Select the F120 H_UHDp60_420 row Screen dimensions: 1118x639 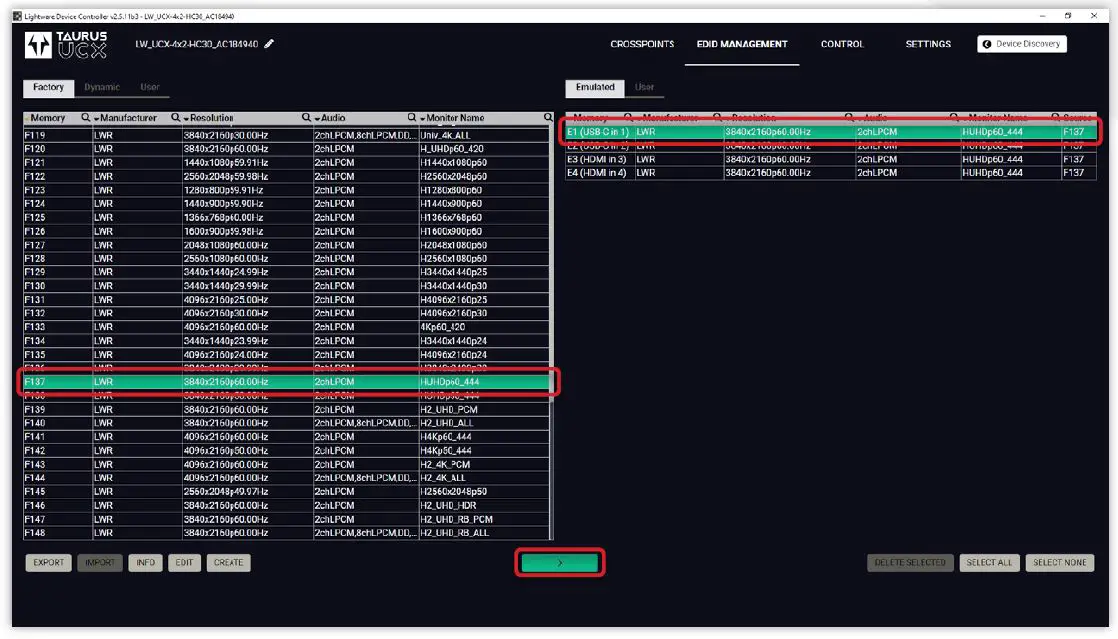pos(287,149)
